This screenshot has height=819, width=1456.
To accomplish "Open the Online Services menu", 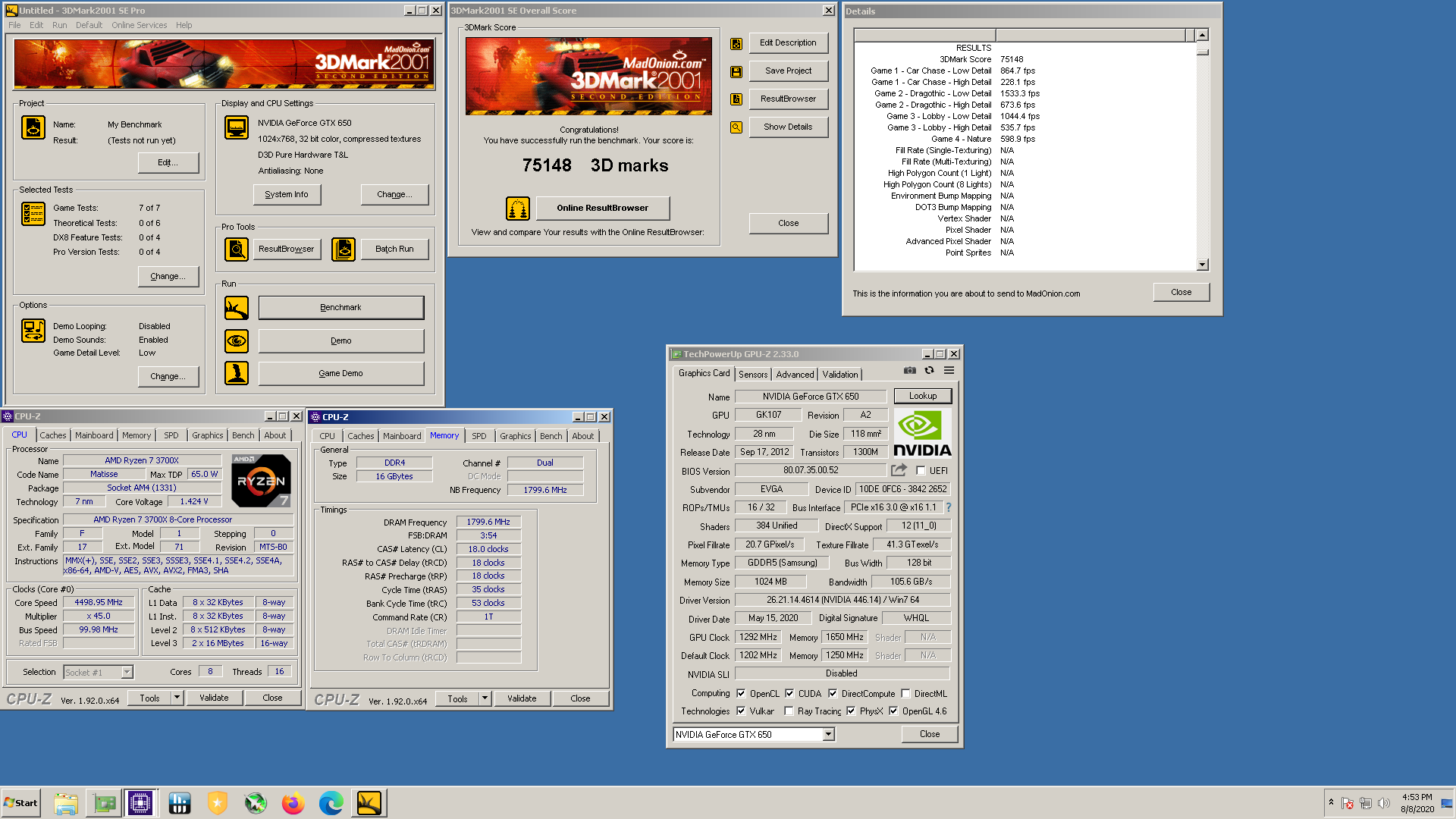I will pyautogui.click(x=139, y=25).
